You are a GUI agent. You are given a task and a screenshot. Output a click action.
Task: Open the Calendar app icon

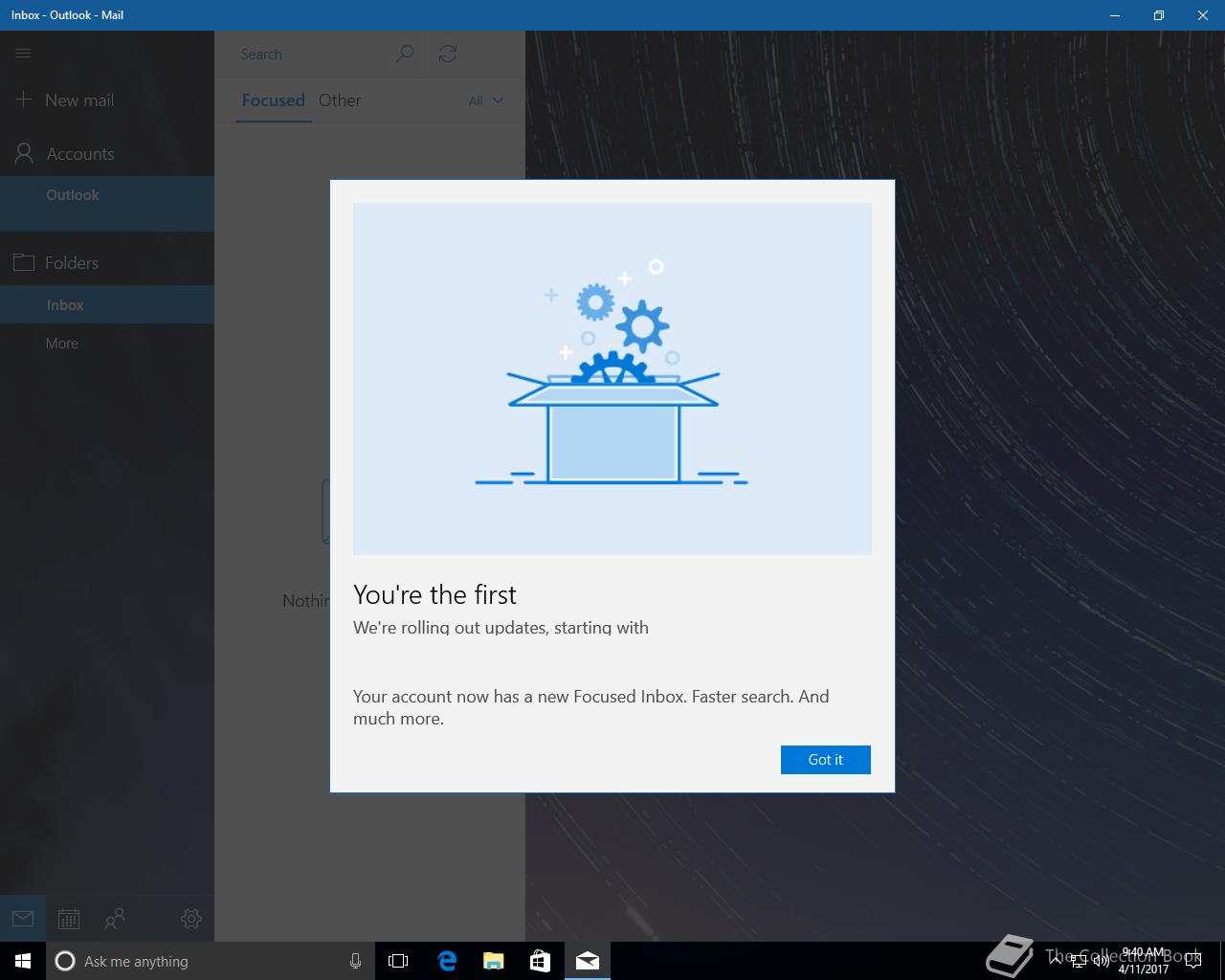coord(69,919)
